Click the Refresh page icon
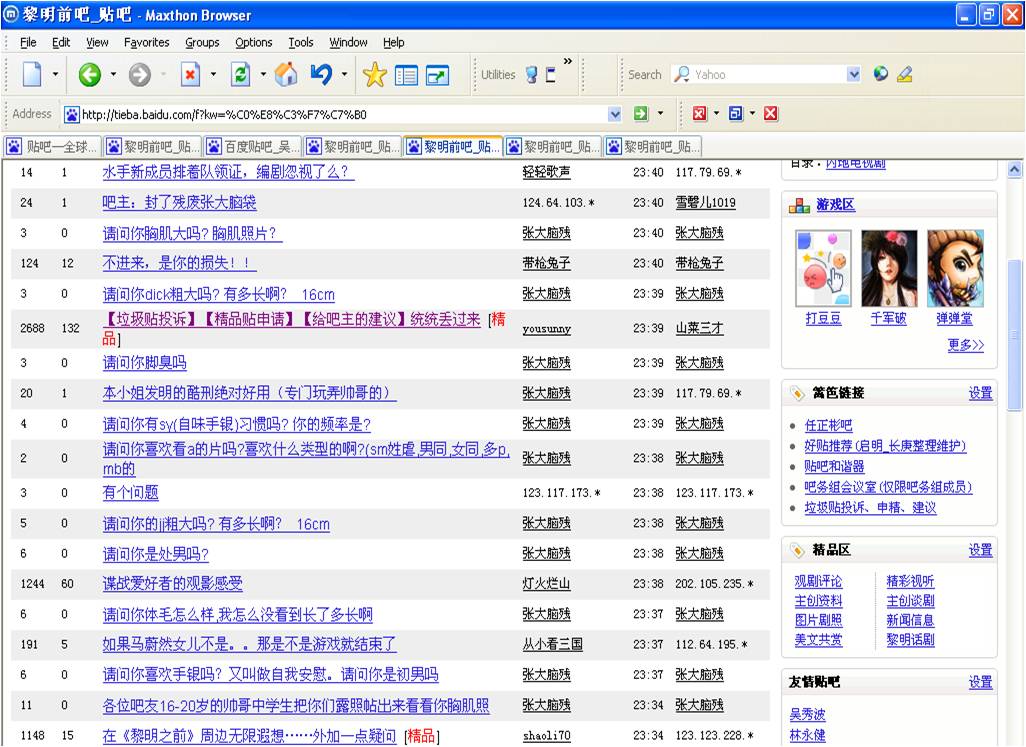The height and width of the screenshot is (747, 1026). [x=240, y=75]
